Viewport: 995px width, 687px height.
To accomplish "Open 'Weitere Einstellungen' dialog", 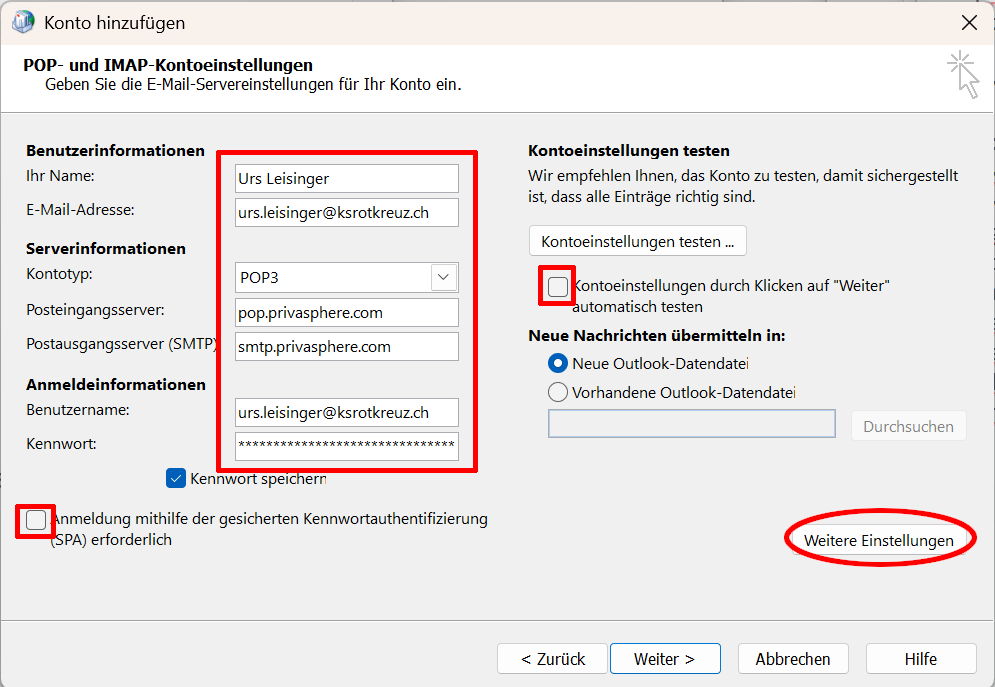I will [878, 541].
